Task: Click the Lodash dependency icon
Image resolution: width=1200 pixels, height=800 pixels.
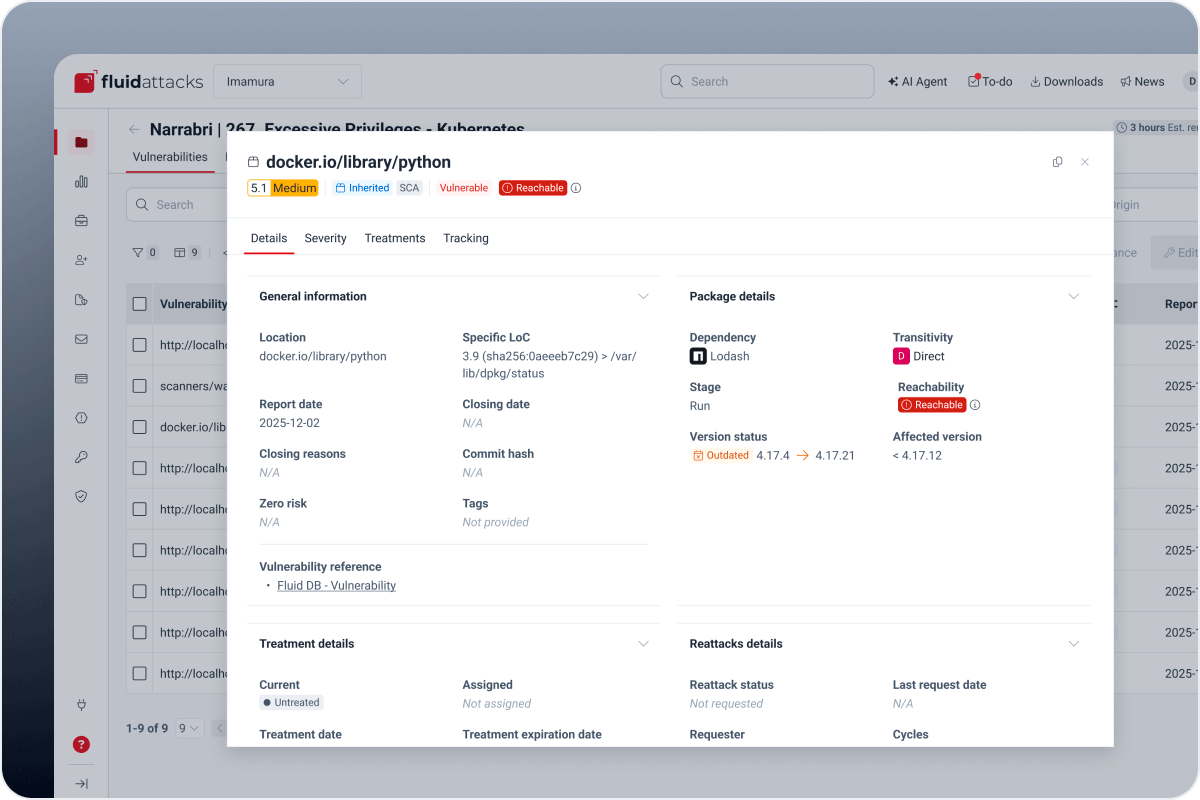Action: [698, 356]
